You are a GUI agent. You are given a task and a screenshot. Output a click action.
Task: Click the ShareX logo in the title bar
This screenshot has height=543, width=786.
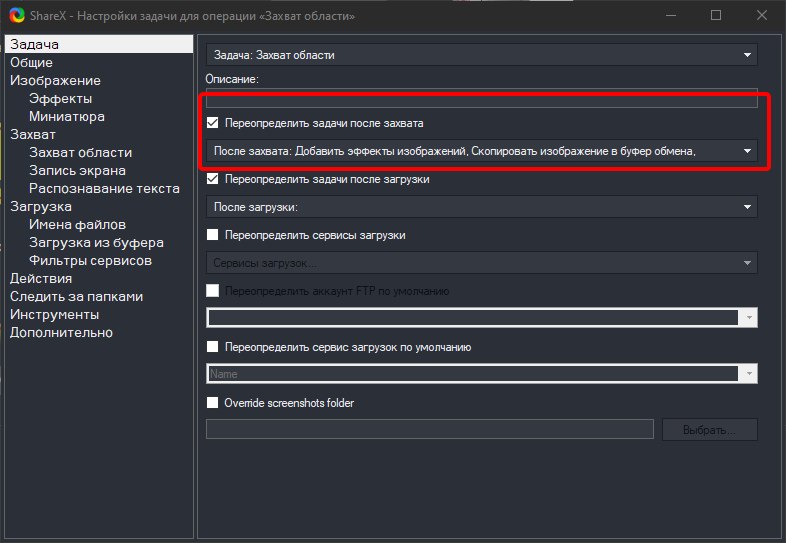(17, 16)
